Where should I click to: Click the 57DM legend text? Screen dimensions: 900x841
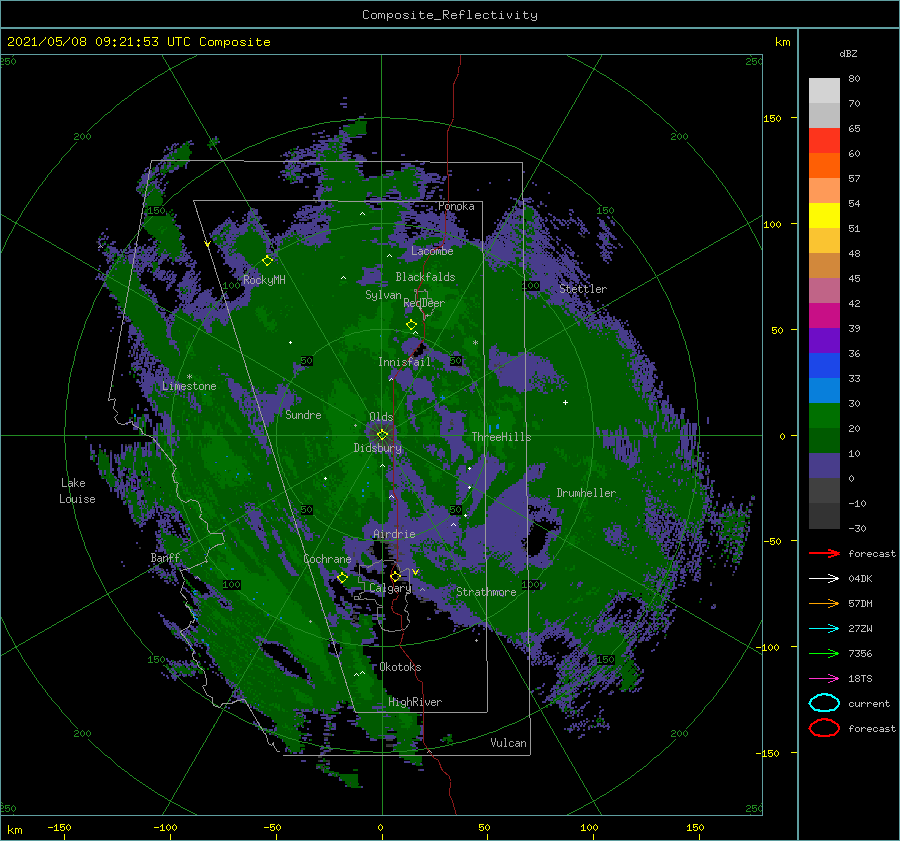(x=860, y=603)
